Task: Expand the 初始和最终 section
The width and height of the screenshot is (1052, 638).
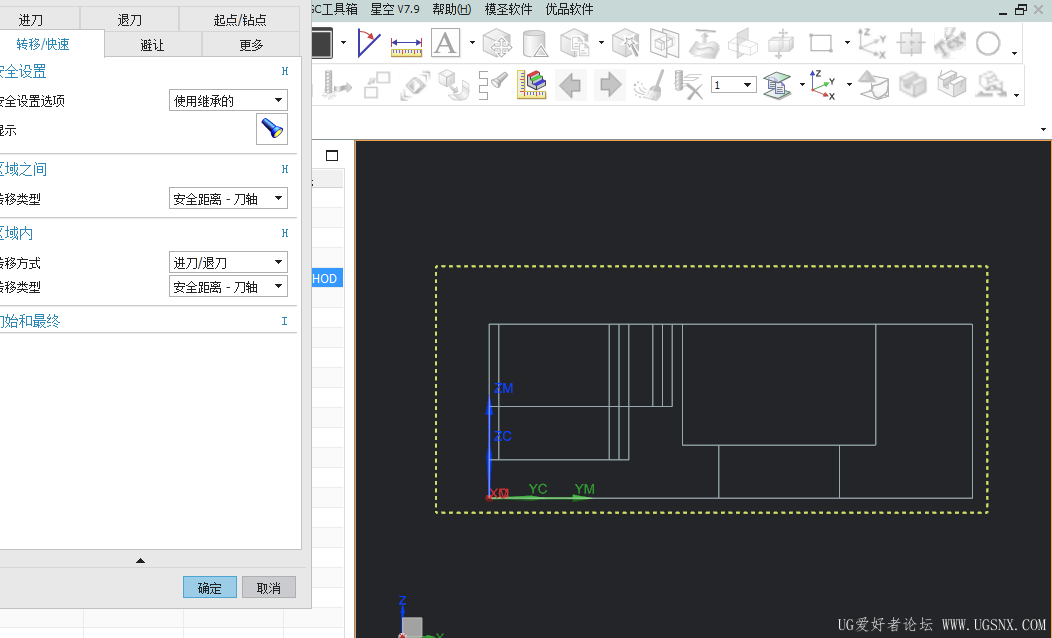Action: 30,321
